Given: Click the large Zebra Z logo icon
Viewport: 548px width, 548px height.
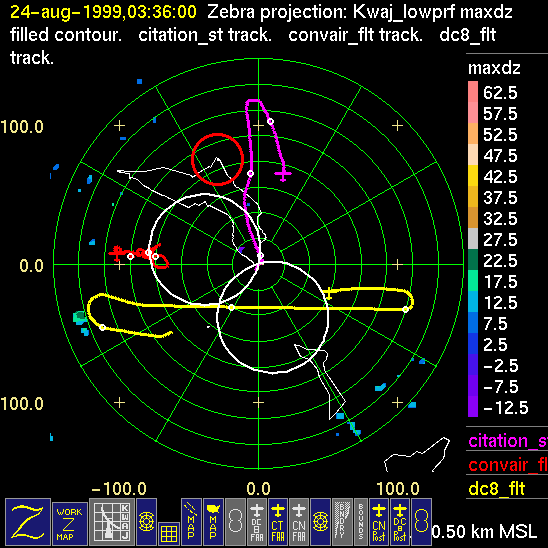Looking at the screenshot, I should 28,521.
